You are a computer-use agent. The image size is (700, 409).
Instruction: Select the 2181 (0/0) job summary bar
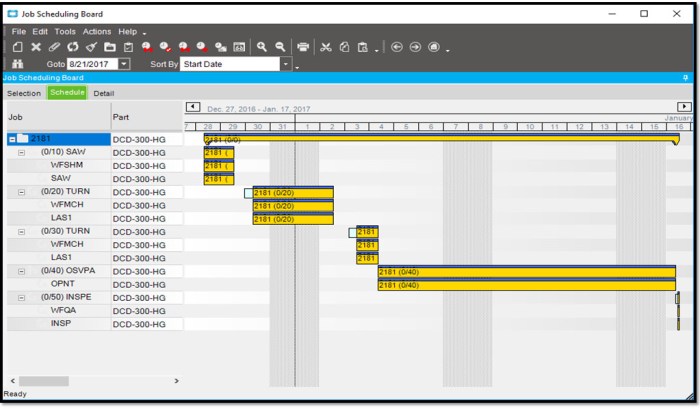(442, 139)
